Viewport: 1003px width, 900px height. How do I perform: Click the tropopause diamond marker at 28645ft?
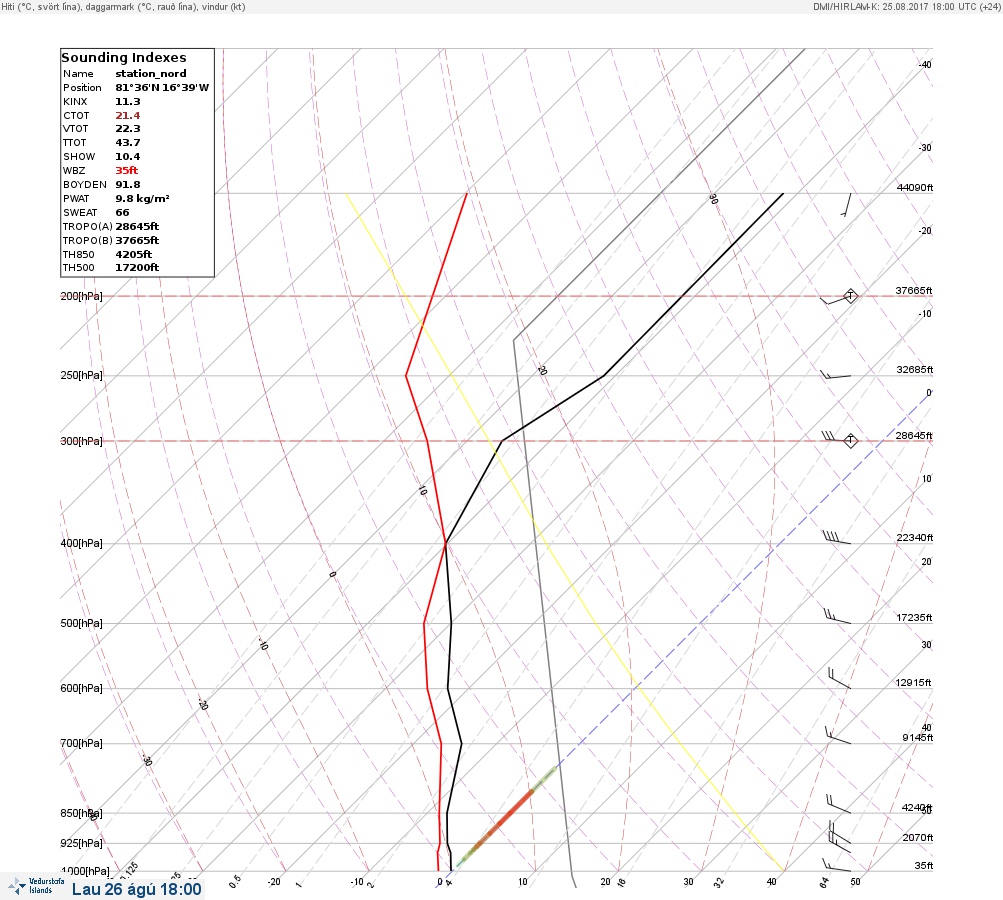click(x=850, y=440)
